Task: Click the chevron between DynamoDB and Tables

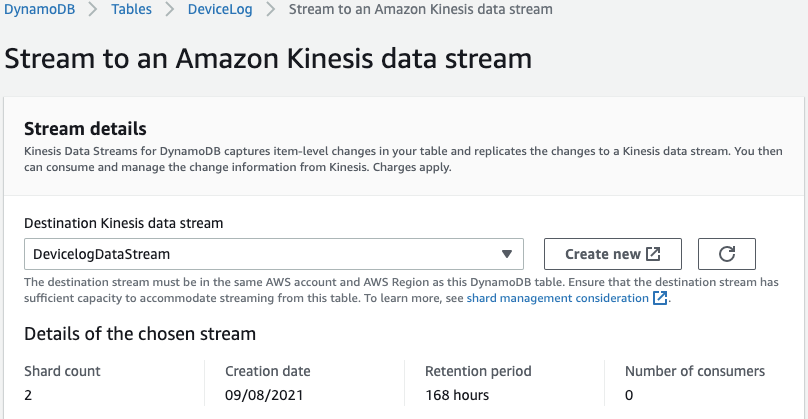Action: click(x=93, y=9)
